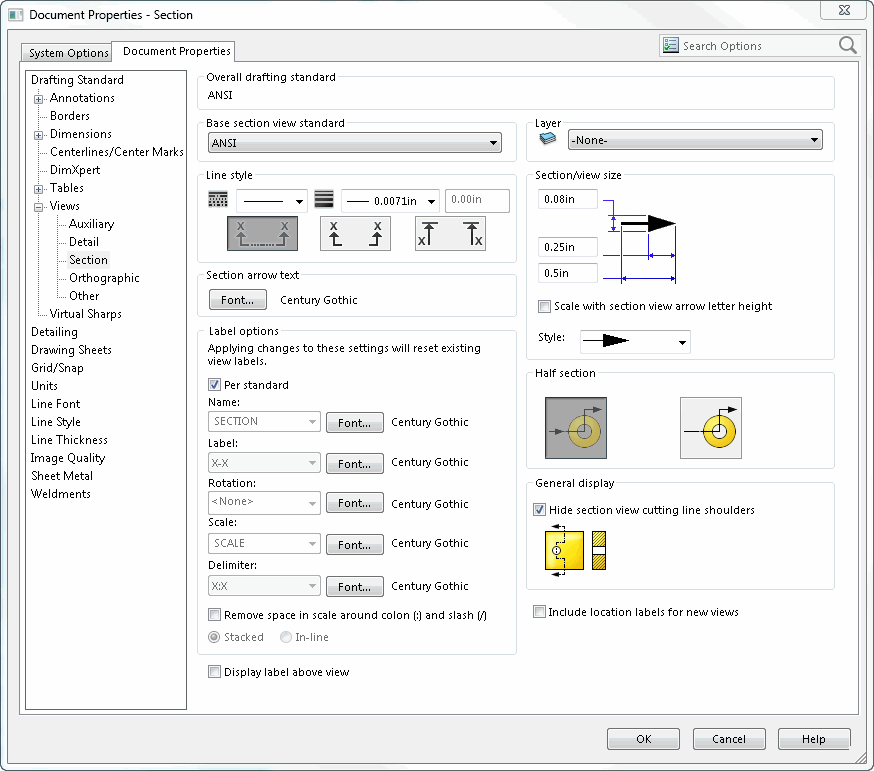Image resolution: width=874 pixels, height=771 pixels.
Task: Toggle Per standard checkbox
Action: pyautogui.click(x=214, y=385)
